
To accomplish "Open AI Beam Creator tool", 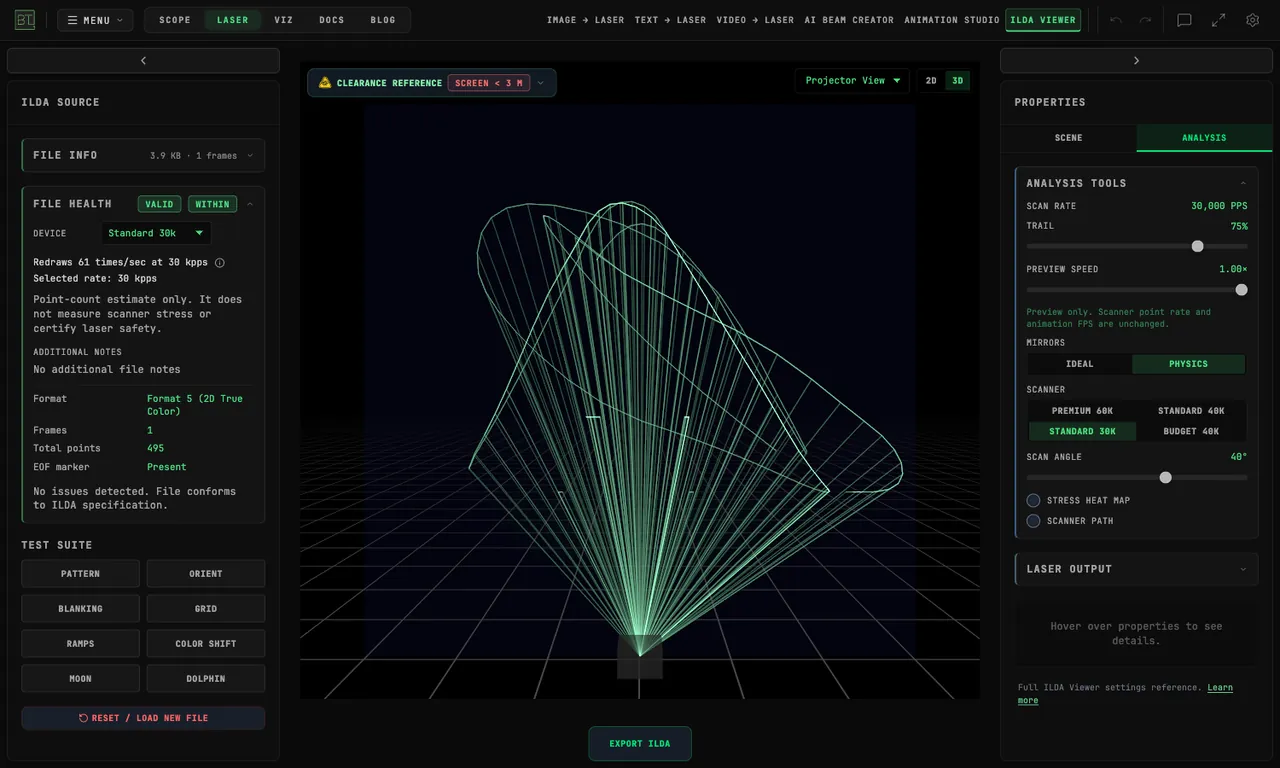I will pyautogui.click(x=849, y=20).
